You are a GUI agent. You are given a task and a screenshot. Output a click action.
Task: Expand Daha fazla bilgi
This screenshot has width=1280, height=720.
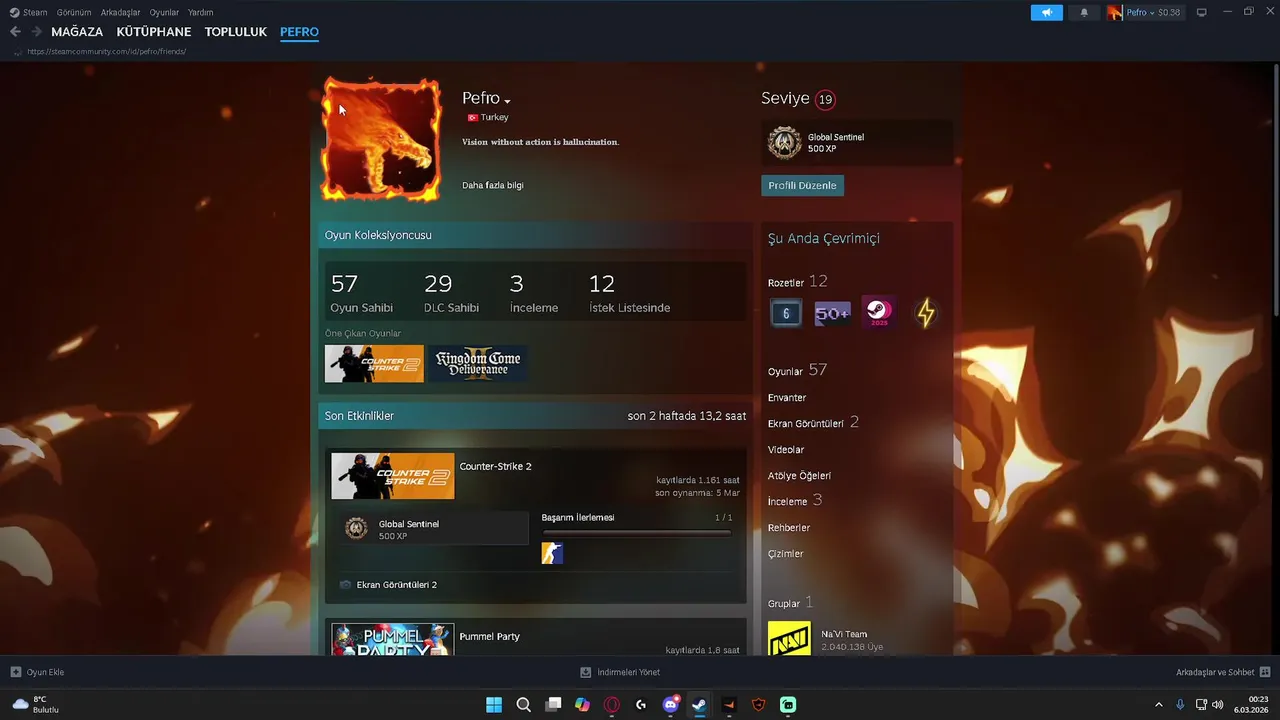click(492, 185)
